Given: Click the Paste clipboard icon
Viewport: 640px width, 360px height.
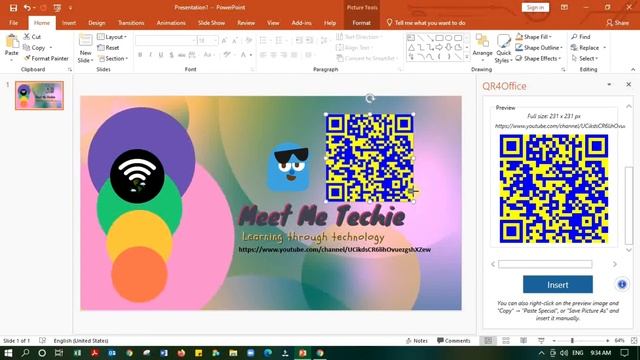Looking at the screenshot, I should coord(11,42).
